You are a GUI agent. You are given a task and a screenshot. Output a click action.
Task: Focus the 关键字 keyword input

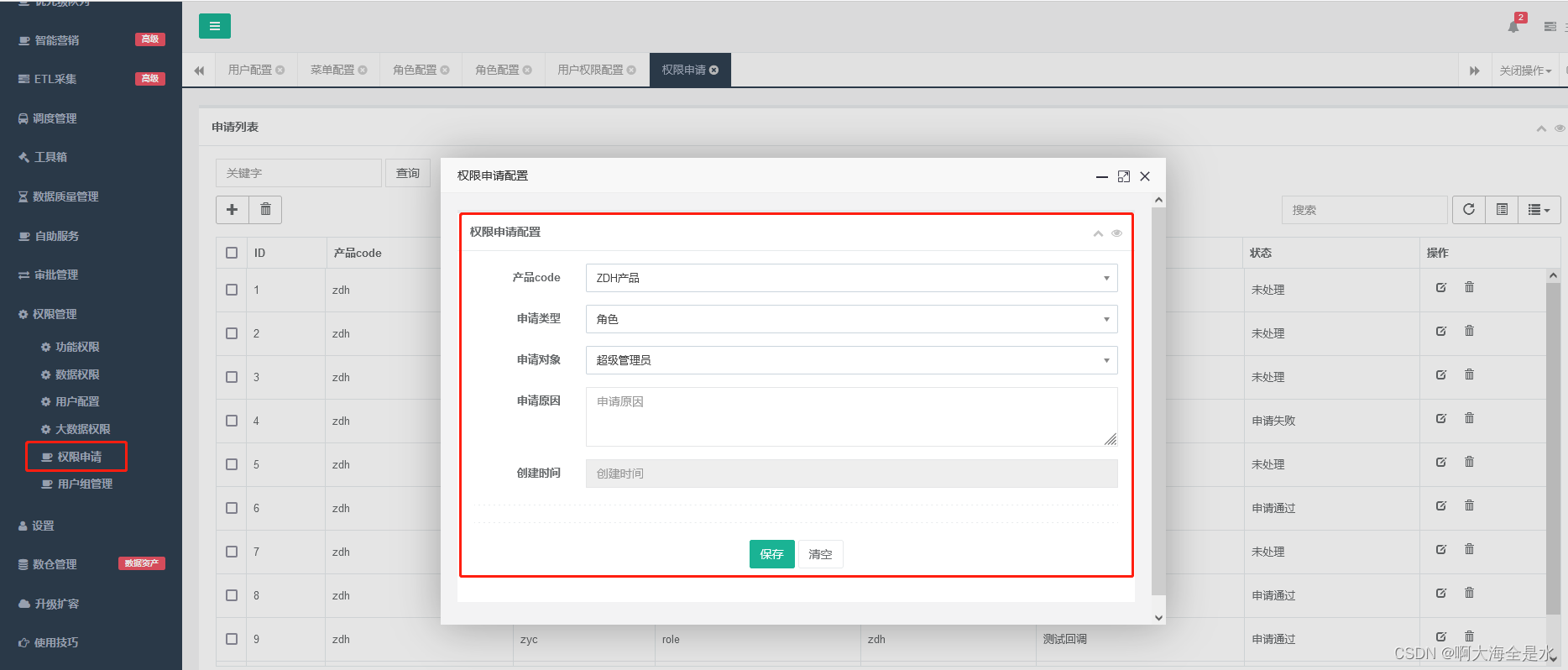[x=299, y=173]
